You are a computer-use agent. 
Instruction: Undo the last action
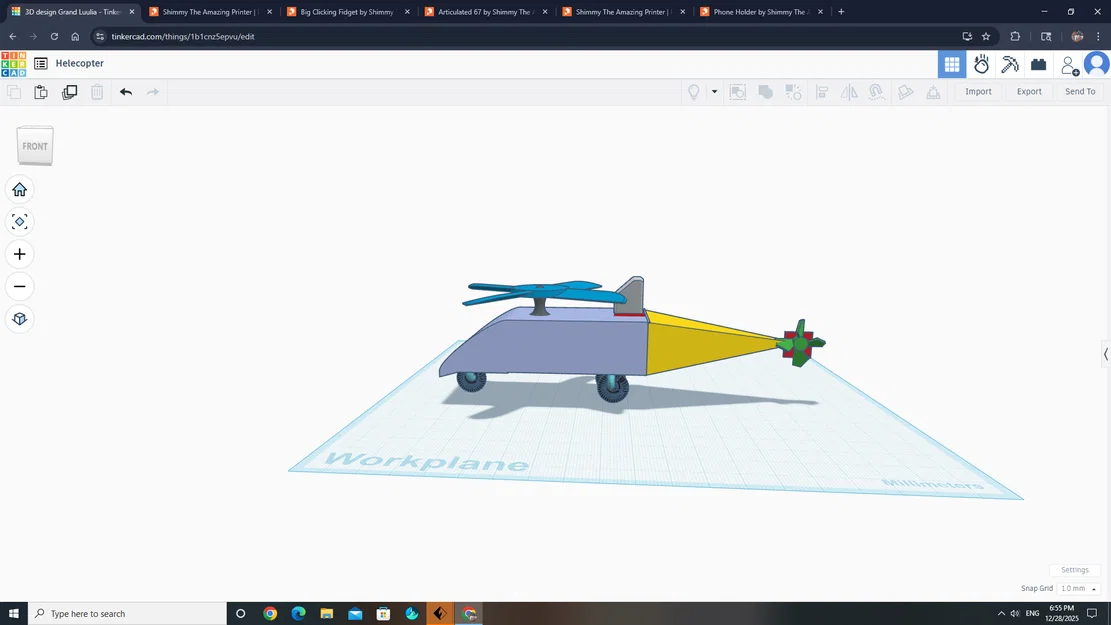point(125,92)
